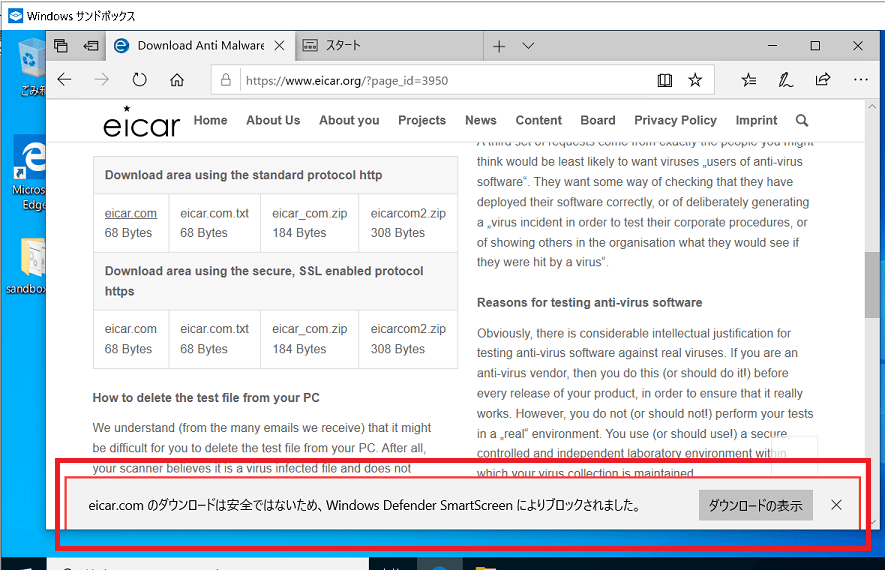Open the tabs-set-aside icon in Edge

(x=61, y=46)
